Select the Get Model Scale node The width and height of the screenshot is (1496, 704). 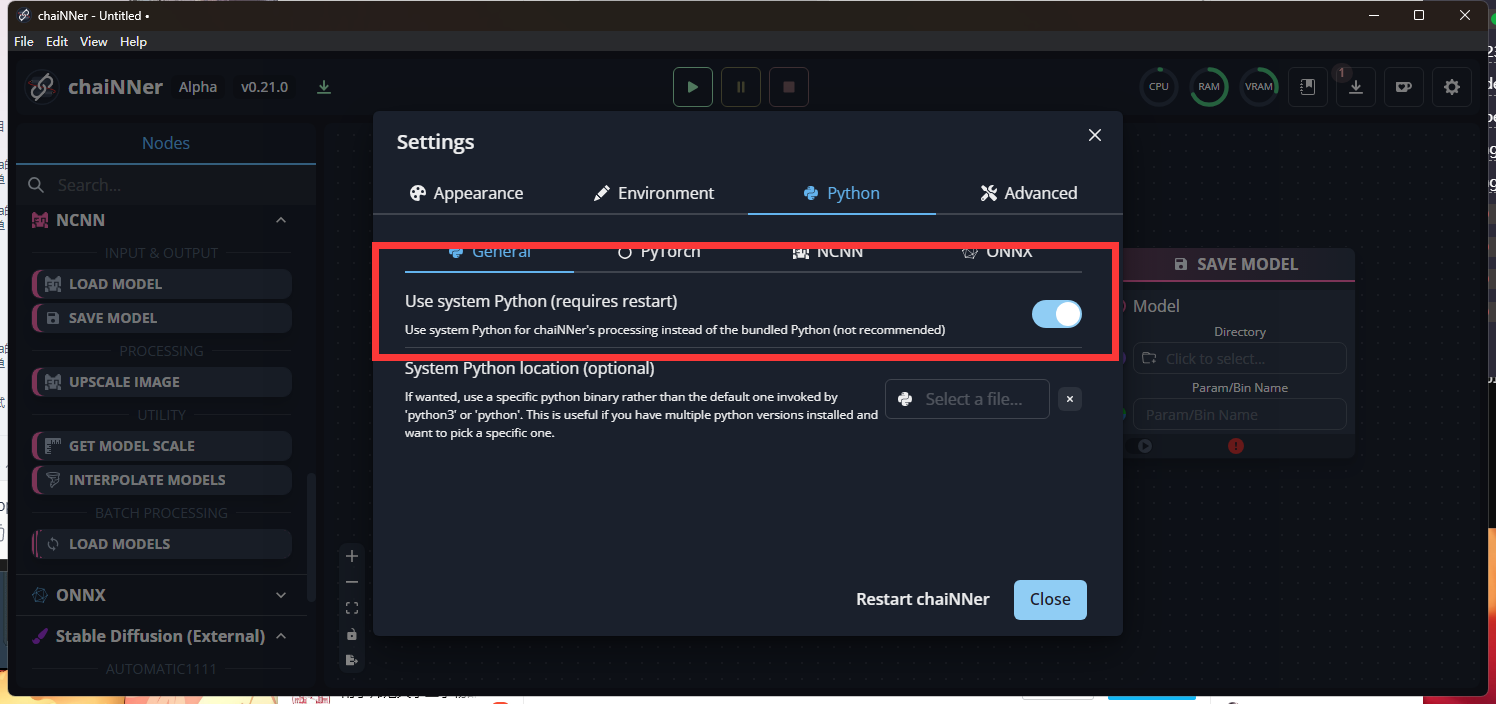pos(162,446)
